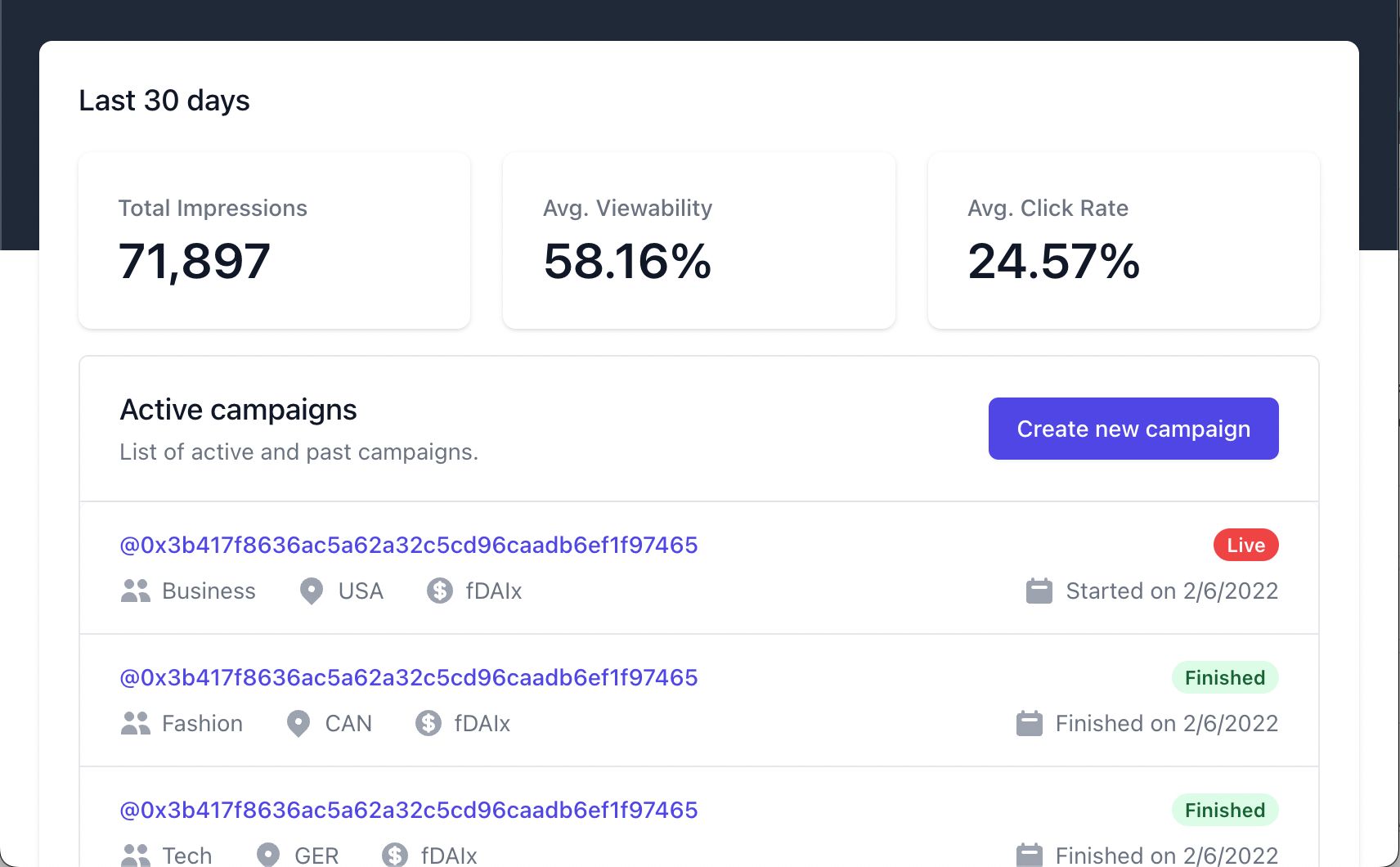Click the location pin icon beside USA
1400x867 pixels.
[312, 591]
